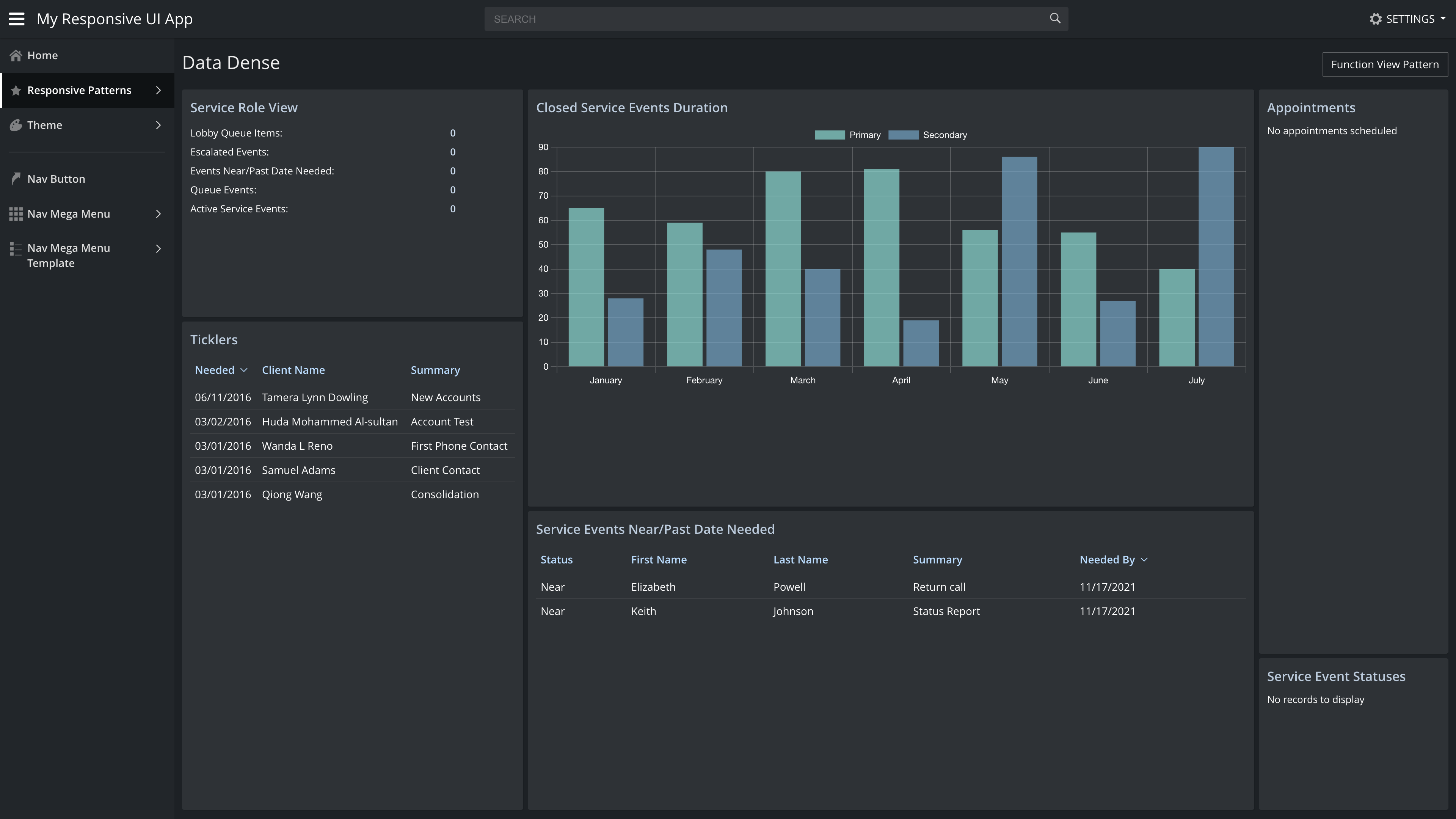Expand the Theme submenu chevron
Viewport: 1456px width, 819px height.
coord(158,125)
